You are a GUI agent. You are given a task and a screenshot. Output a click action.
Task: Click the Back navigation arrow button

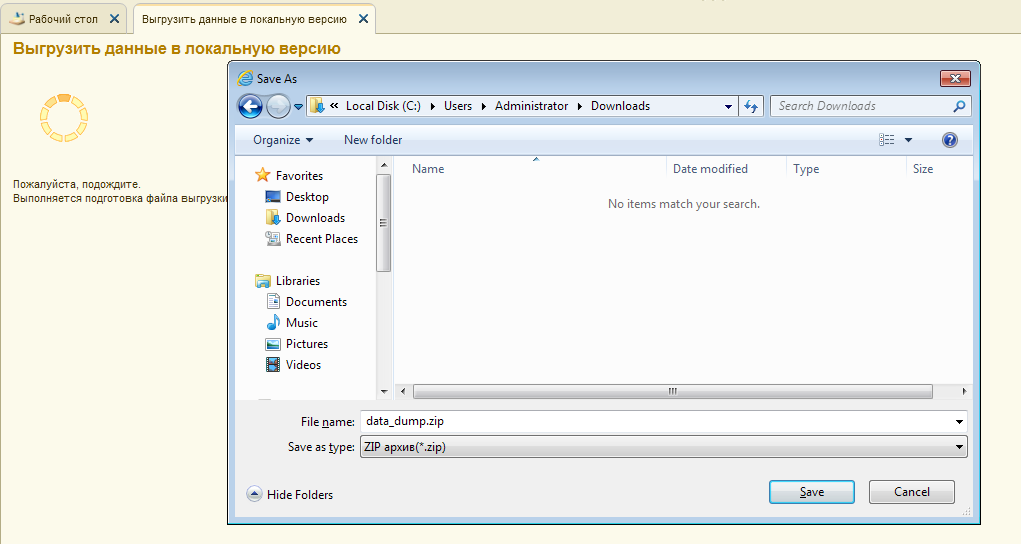coord(250,106)
